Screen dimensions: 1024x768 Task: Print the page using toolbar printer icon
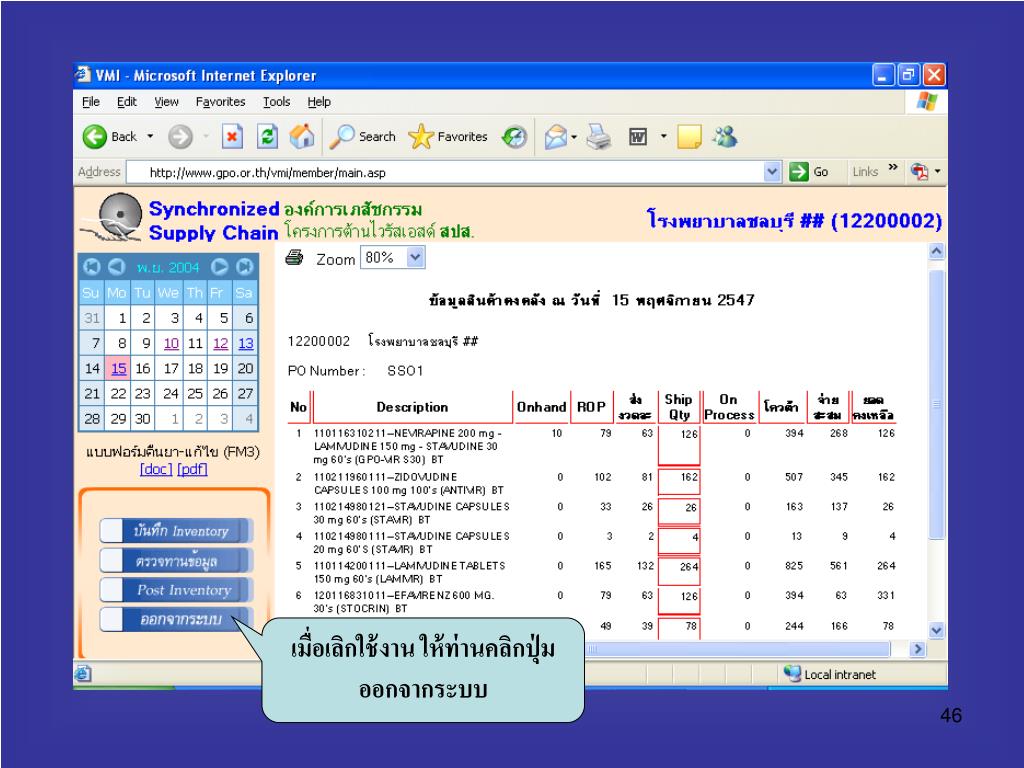click(598, 136)
